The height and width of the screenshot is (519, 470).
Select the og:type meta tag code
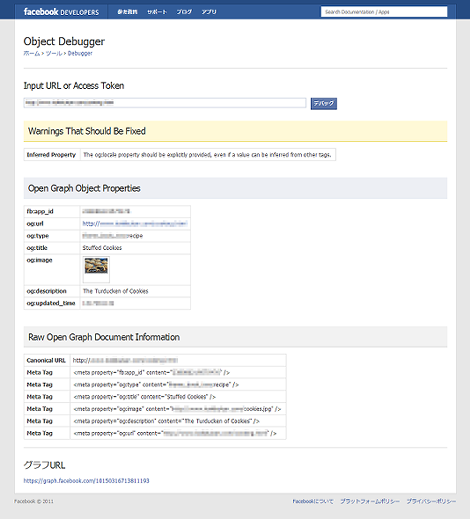click(156, 385)
